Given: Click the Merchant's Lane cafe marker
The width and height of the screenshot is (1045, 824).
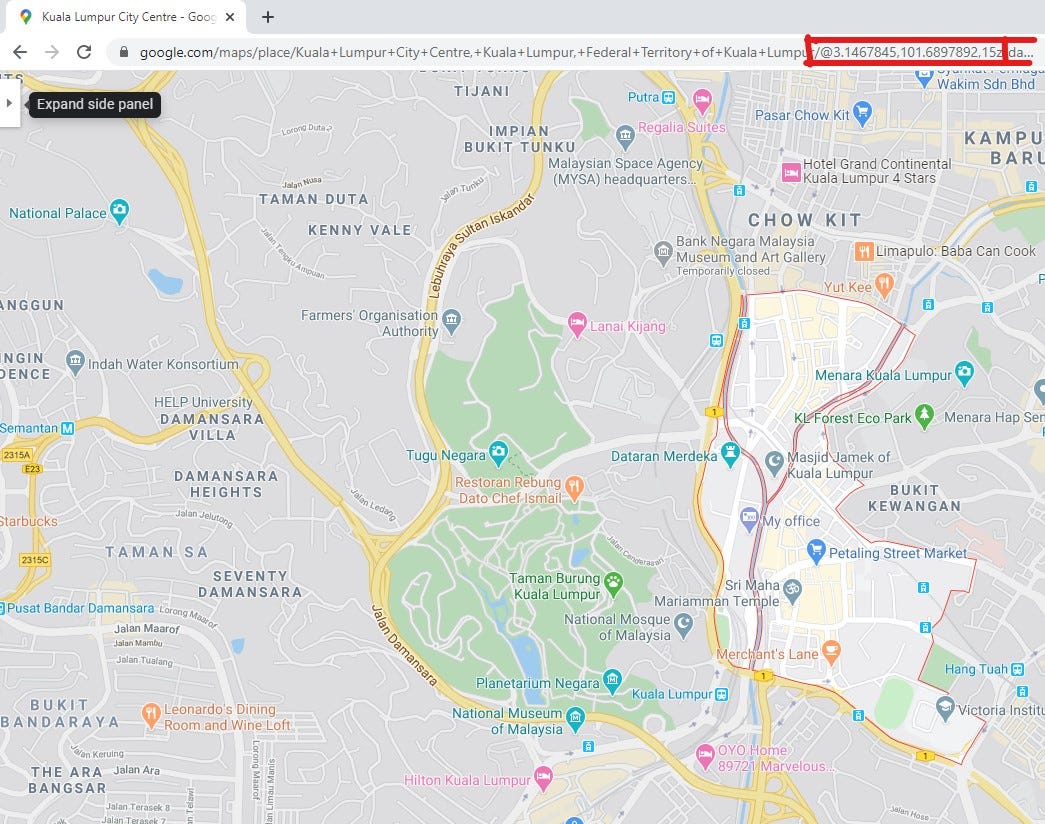Looking at the screenshot, I should [x=831, y=651].
